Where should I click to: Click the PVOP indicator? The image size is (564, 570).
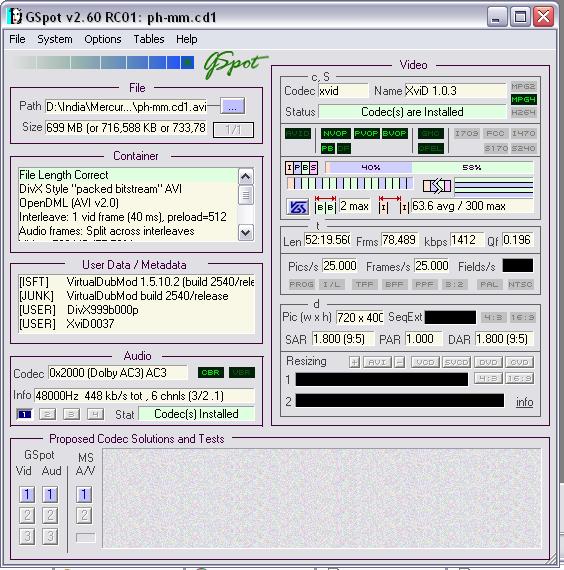366,133
